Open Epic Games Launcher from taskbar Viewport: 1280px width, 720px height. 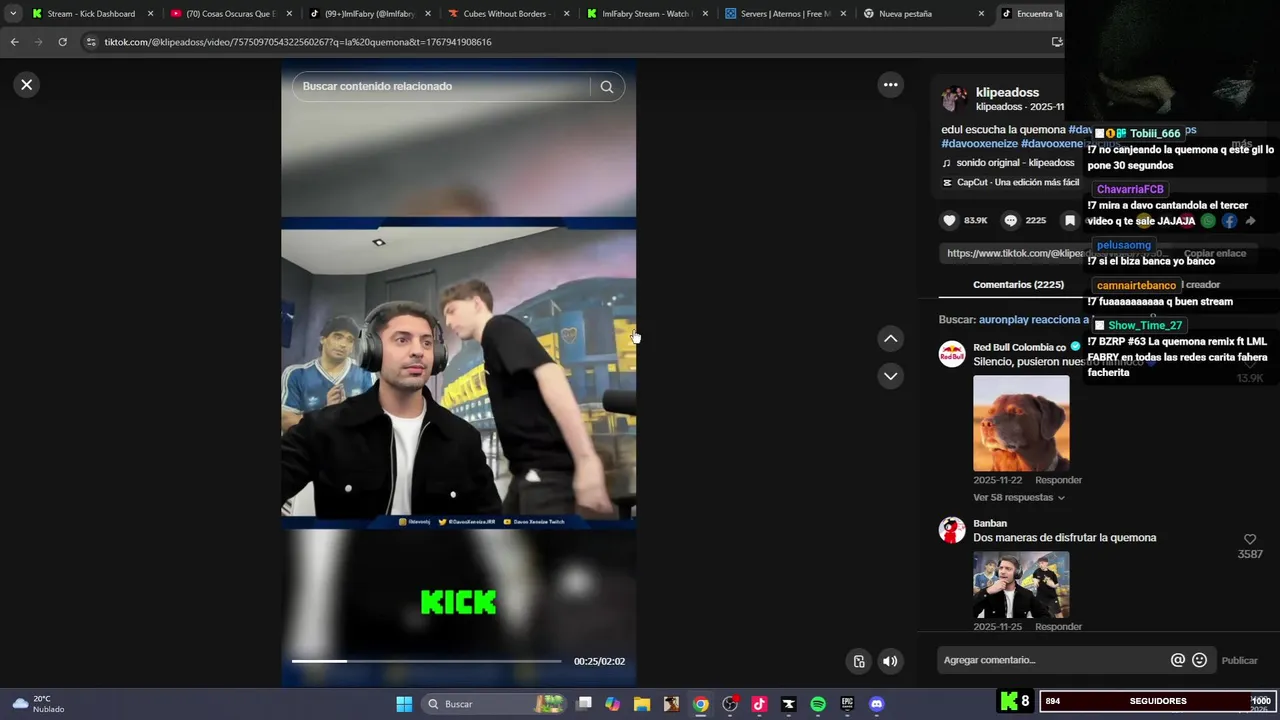pyautogui.click(x=847, y=704)
